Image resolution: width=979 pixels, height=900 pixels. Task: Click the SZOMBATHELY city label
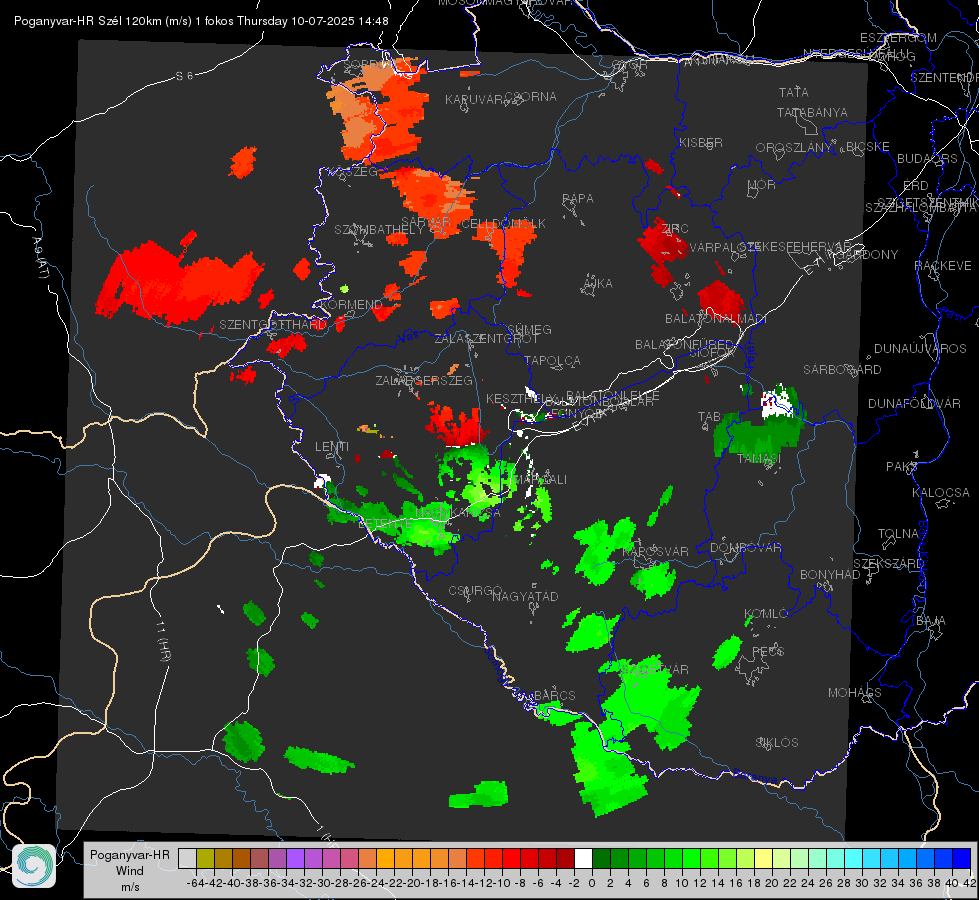pyautogui.click(x=379, y=230)
